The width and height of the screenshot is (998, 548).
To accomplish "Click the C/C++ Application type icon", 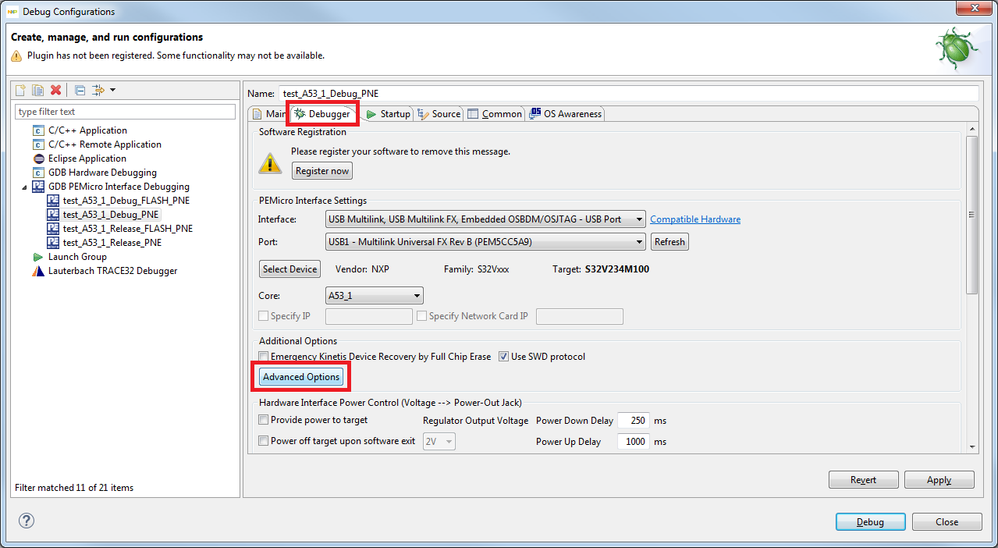I will pos(38,130).
